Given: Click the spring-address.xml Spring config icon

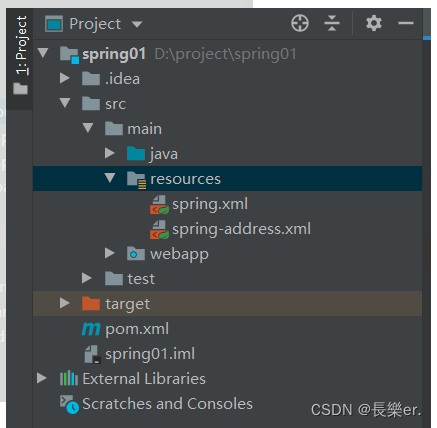Looking at the screenshot, I should 159,229.
